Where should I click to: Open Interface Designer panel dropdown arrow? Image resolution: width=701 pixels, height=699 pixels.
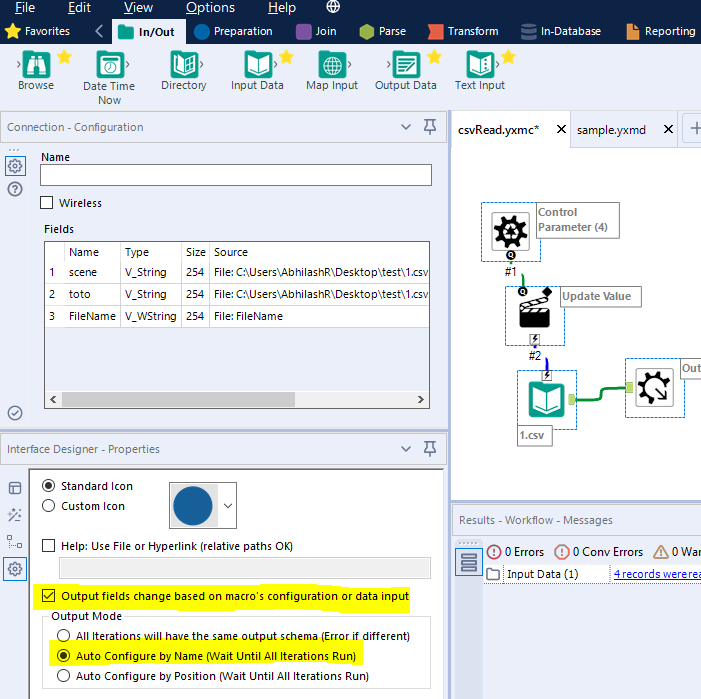(406, 449)
